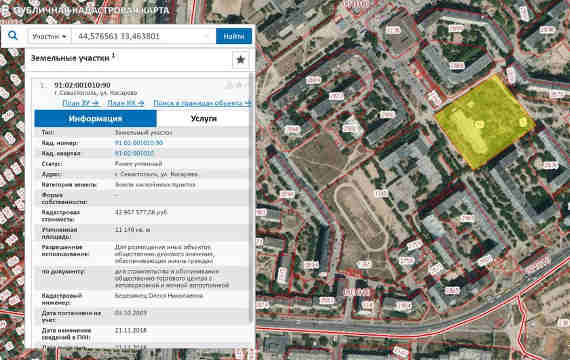Click the search within object boundaries link

[202, 103]
